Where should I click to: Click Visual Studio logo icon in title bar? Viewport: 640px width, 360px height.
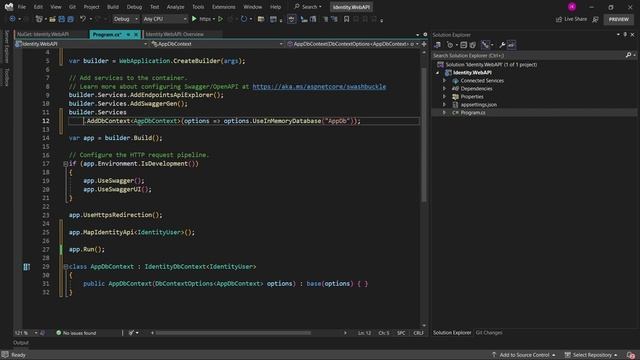click(x=9, y=7)
